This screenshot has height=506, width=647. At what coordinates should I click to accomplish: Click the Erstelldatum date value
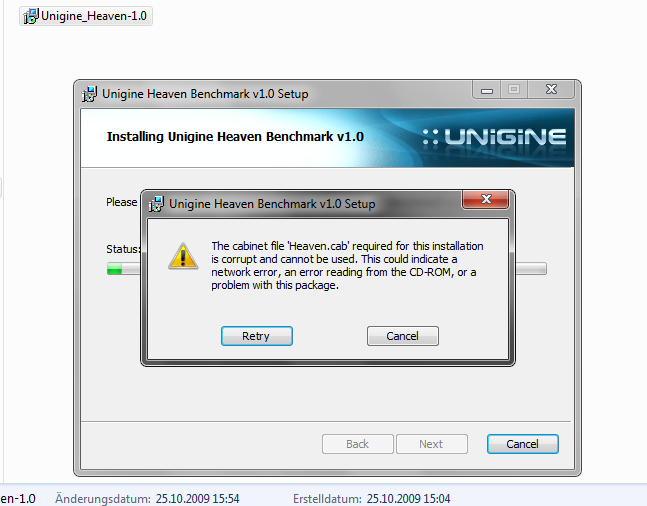408,499
